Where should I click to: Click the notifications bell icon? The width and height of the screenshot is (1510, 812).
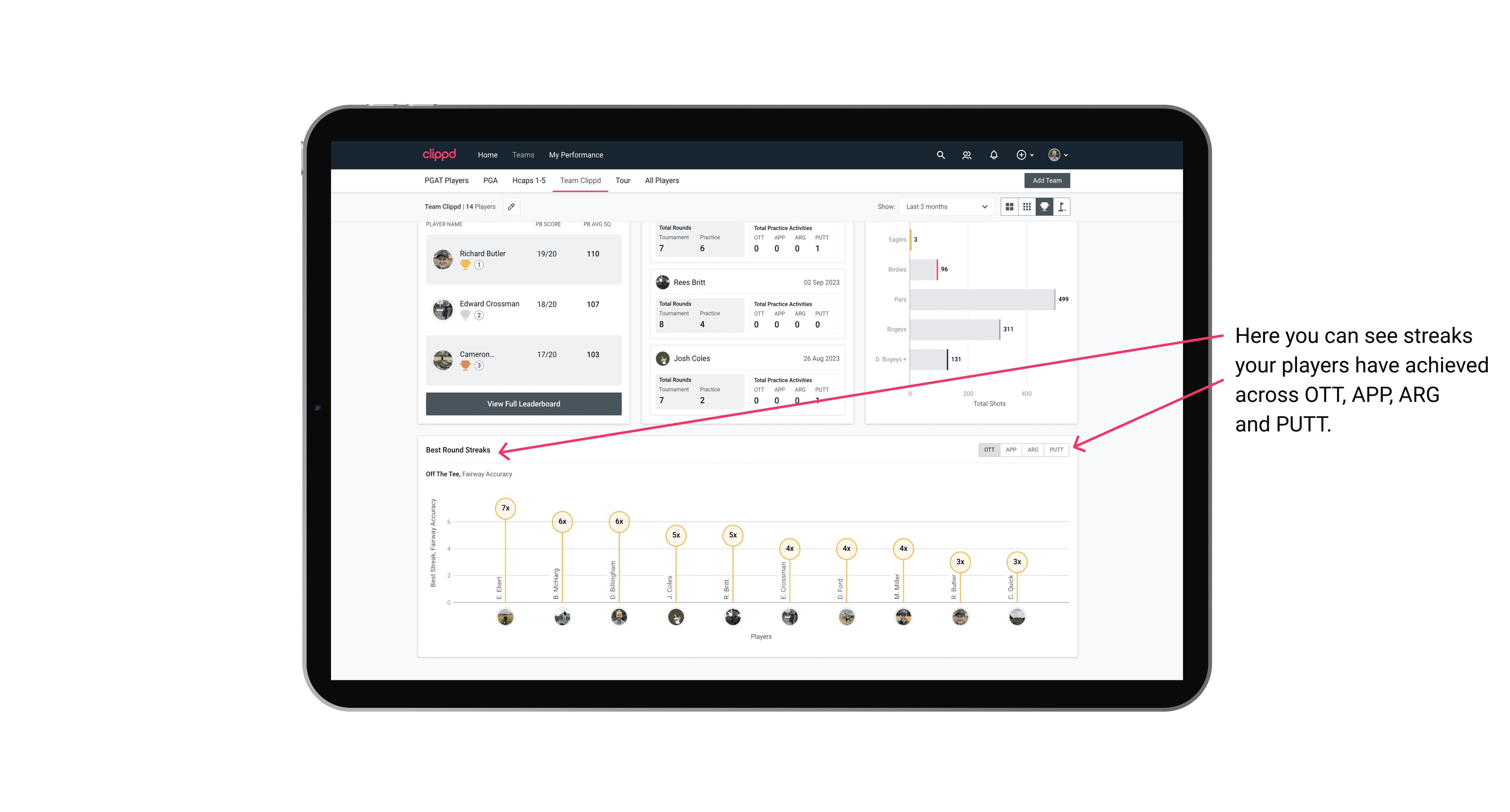point(993,155)
